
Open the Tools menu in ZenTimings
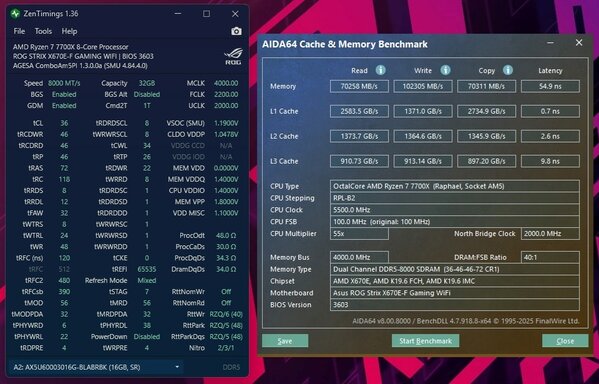[x=43, y=31]
